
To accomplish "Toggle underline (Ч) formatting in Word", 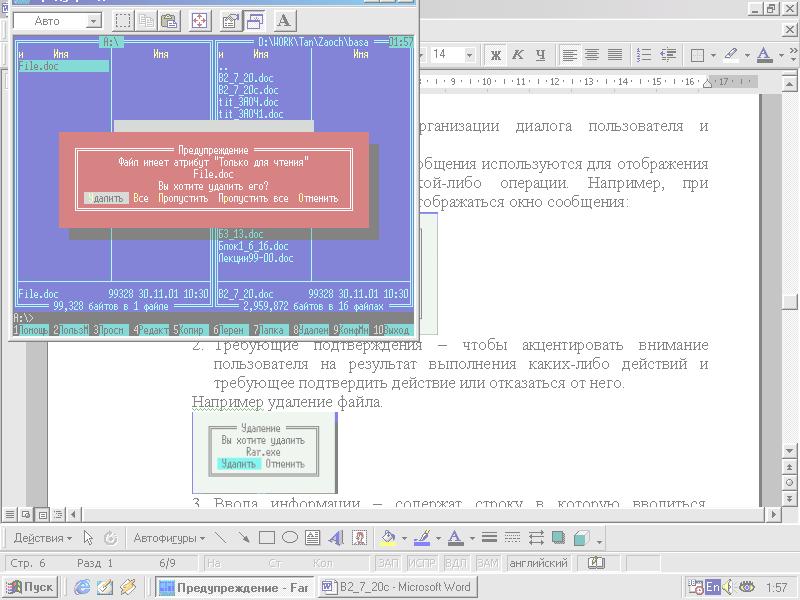I will pyautogui.click(x=540, y=55).
